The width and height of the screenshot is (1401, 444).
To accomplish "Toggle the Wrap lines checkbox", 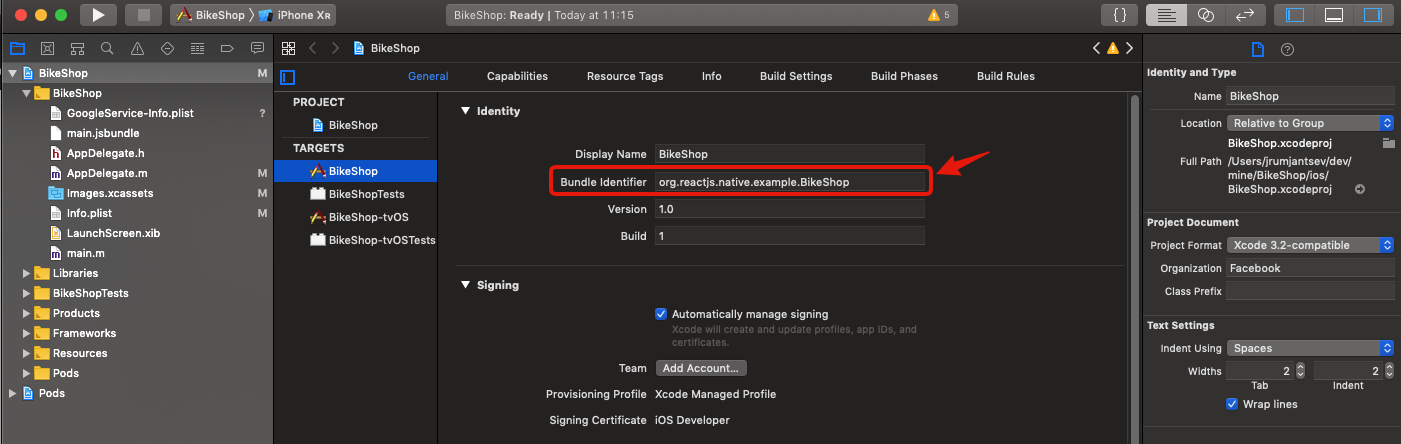I will 1233,404.
